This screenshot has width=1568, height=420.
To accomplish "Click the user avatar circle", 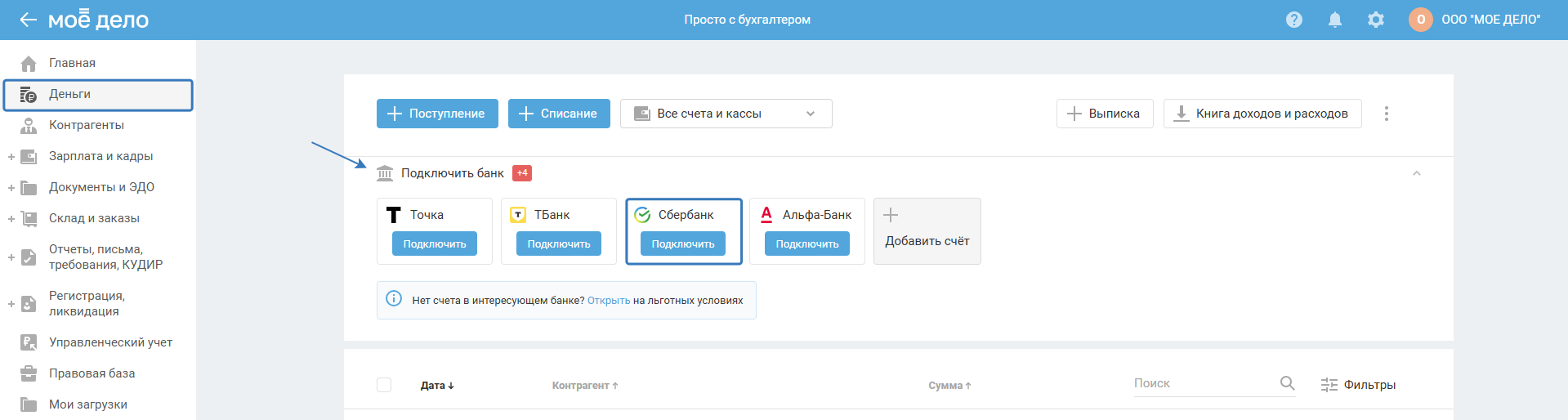I will click(1420, 20).
